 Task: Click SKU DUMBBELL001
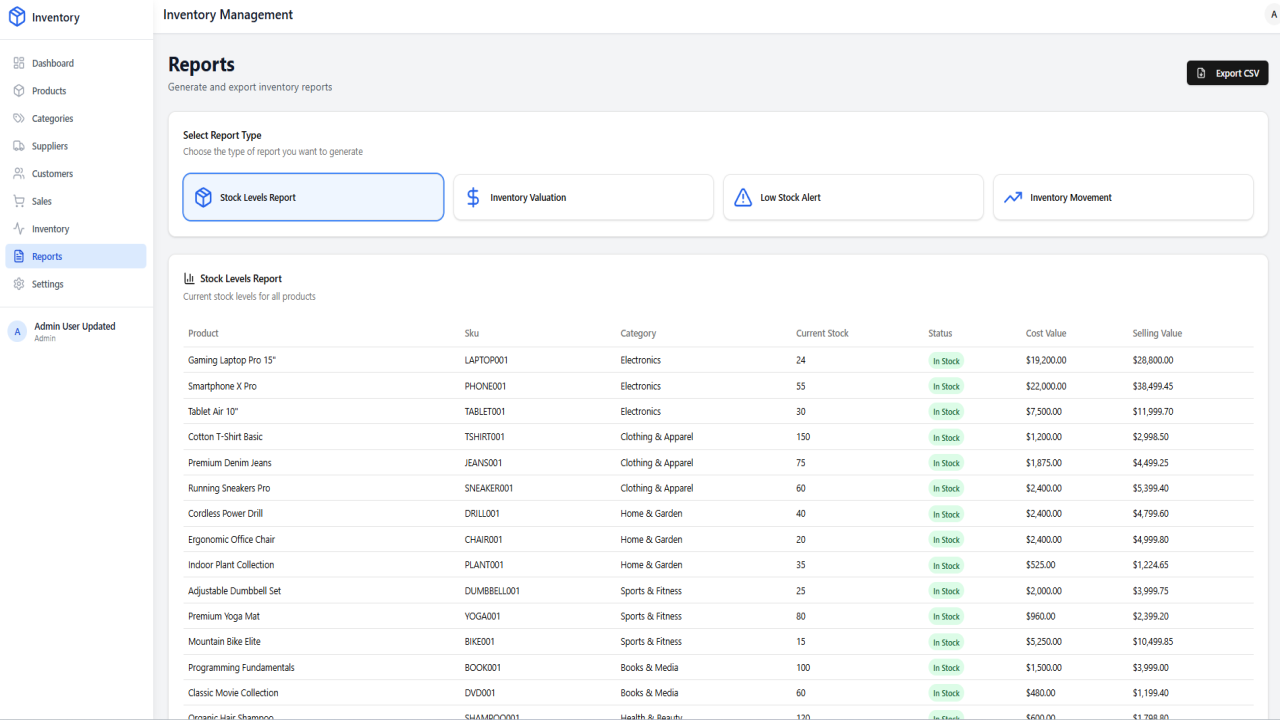pos(492,591)
